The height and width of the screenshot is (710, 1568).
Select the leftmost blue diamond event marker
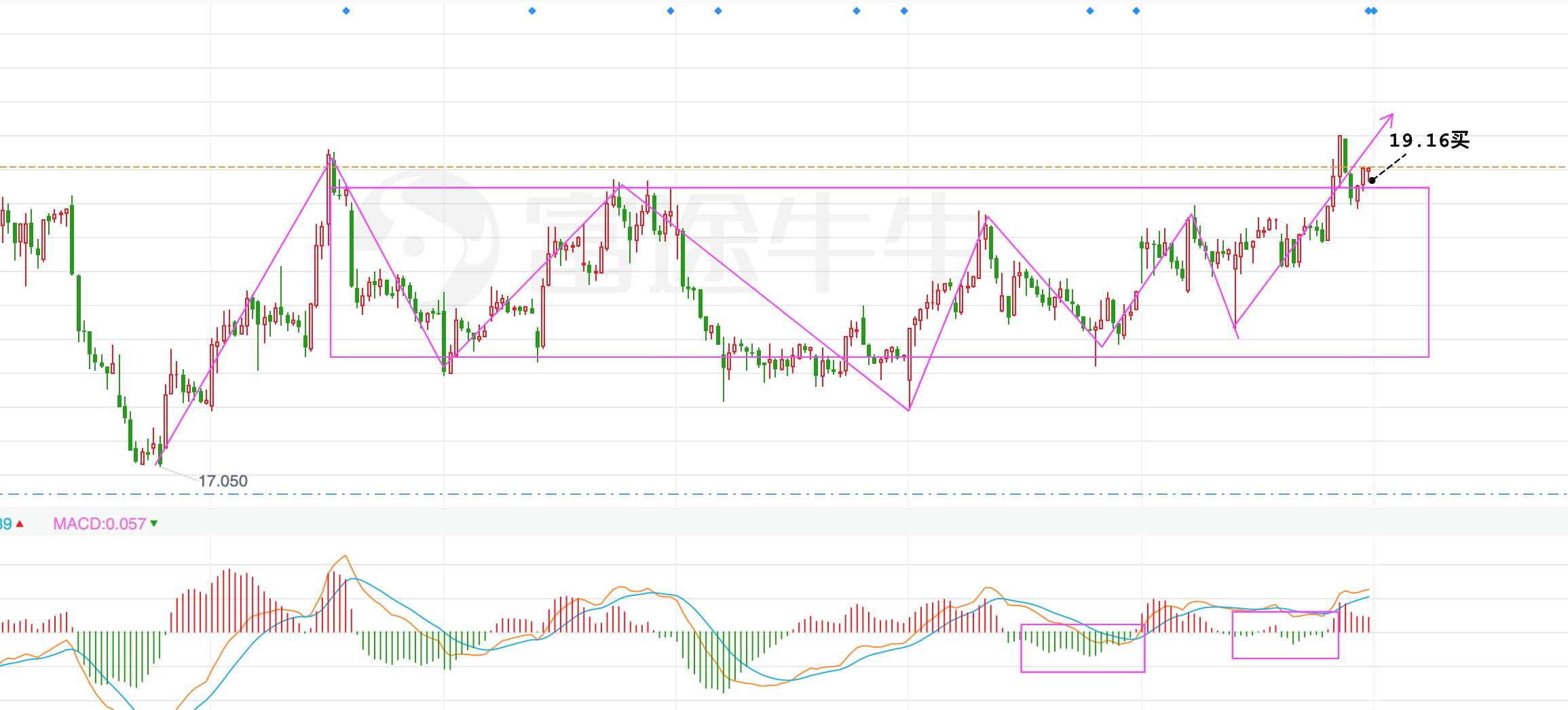(x=346, y=11)
